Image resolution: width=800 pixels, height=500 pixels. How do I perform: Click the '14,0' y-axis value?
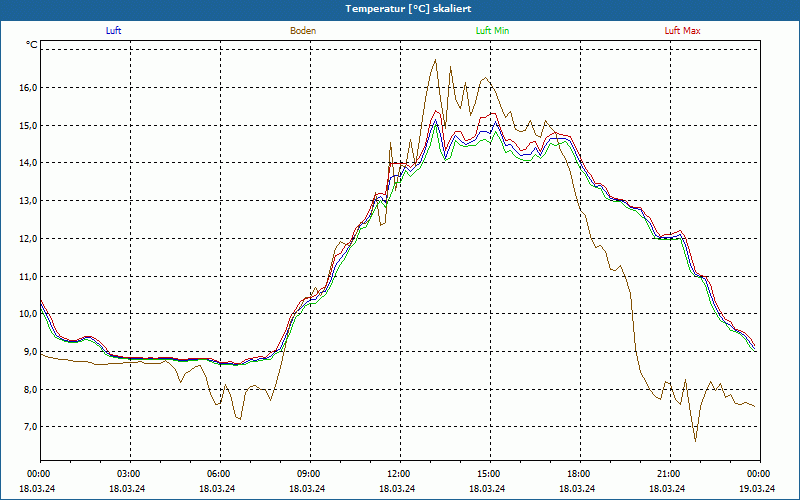point(28,163)
